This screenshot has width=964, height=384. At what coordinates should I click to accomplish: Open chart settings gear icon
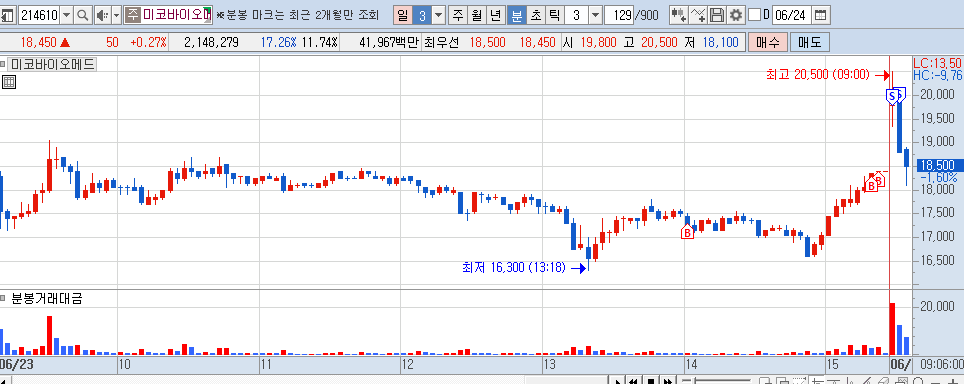pos(735,15)
